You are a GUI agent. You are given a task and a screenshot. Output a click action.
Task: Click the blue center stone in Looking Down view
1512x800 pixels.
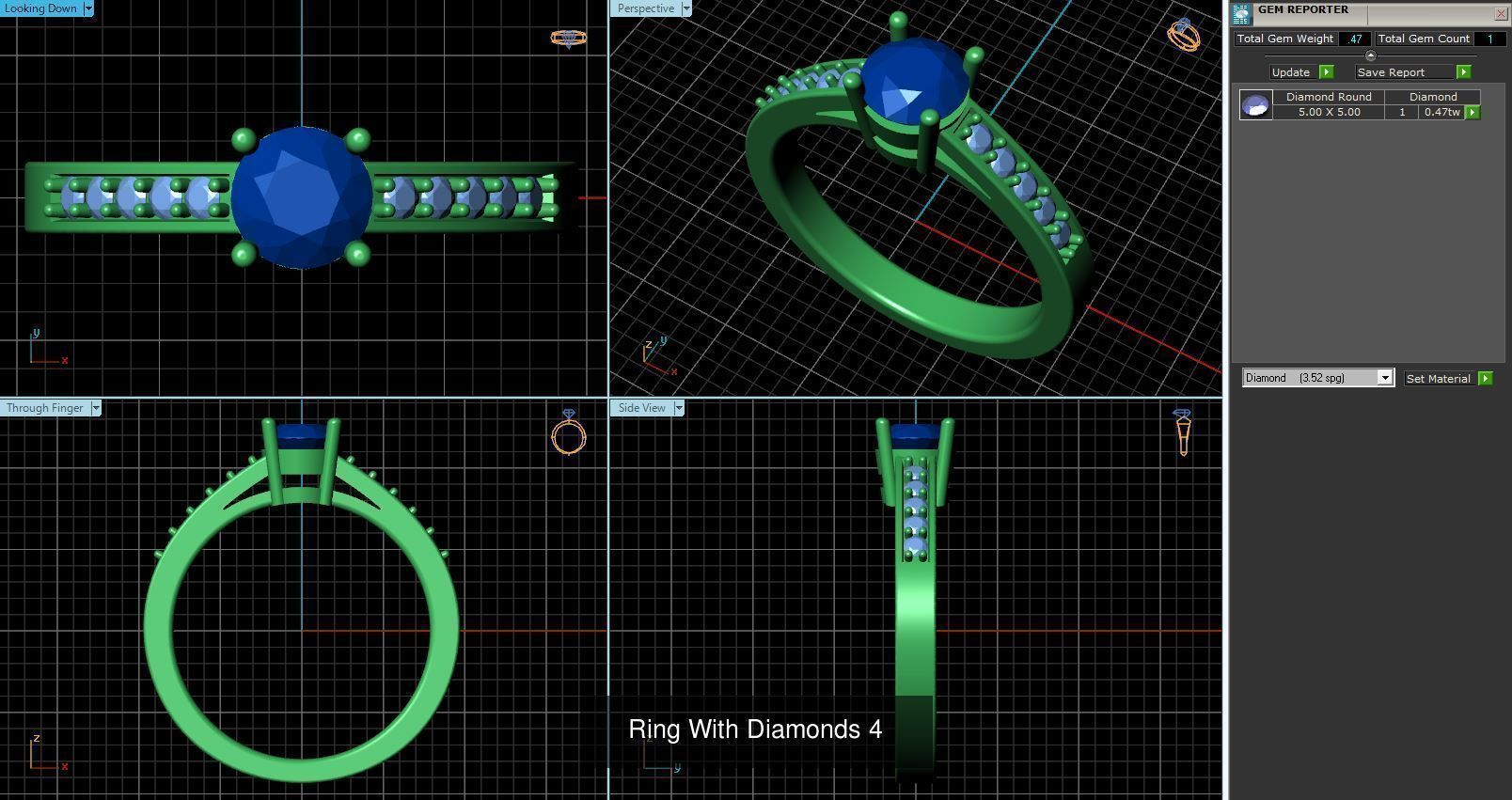302,197
